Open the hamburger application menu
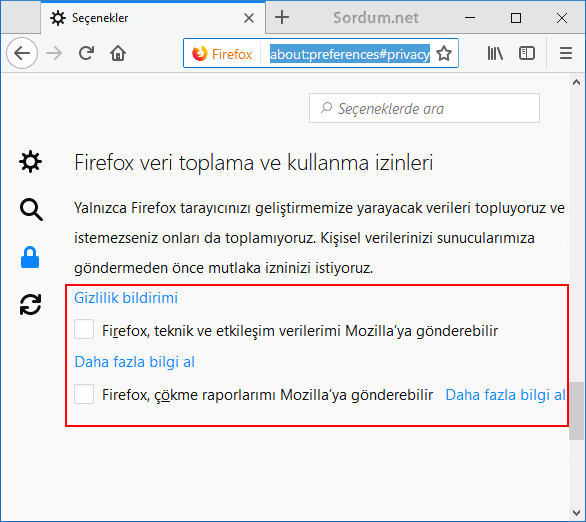The image size is (586, 522). [566, 53]
